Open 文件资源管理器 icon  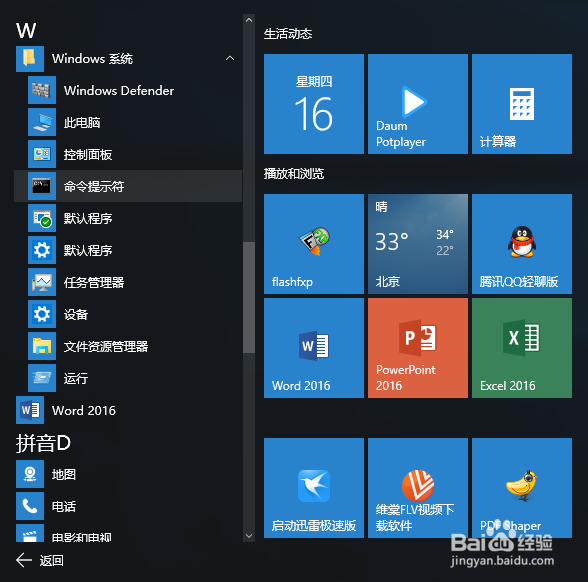(x=42, y=346)
